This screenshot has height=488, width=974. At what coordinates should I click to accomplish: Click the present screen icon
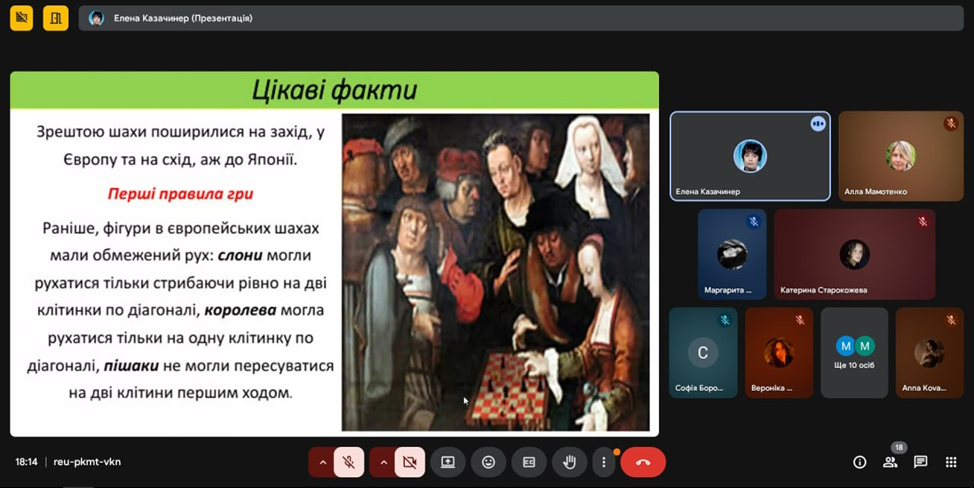coord(448,462)
